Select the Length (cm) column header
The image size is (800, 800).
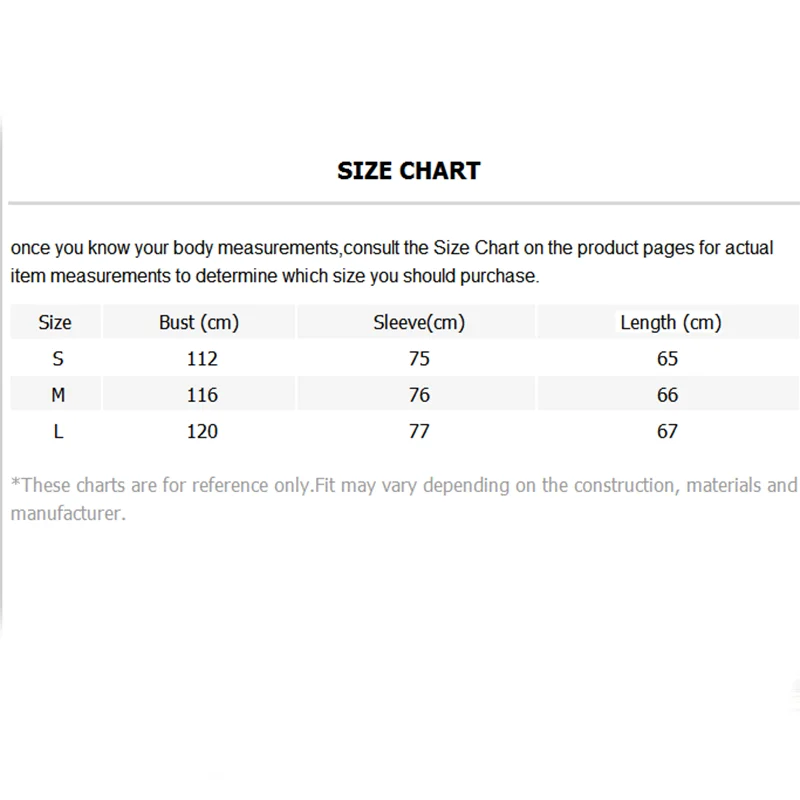[x=670, y=322]
